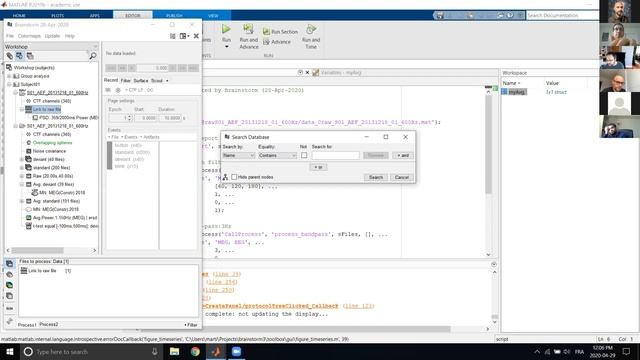The height and width of the screenshot is (360, 640).
Task: Click the MATLAB help question mark icon
Action: click(x=510, y=15)
